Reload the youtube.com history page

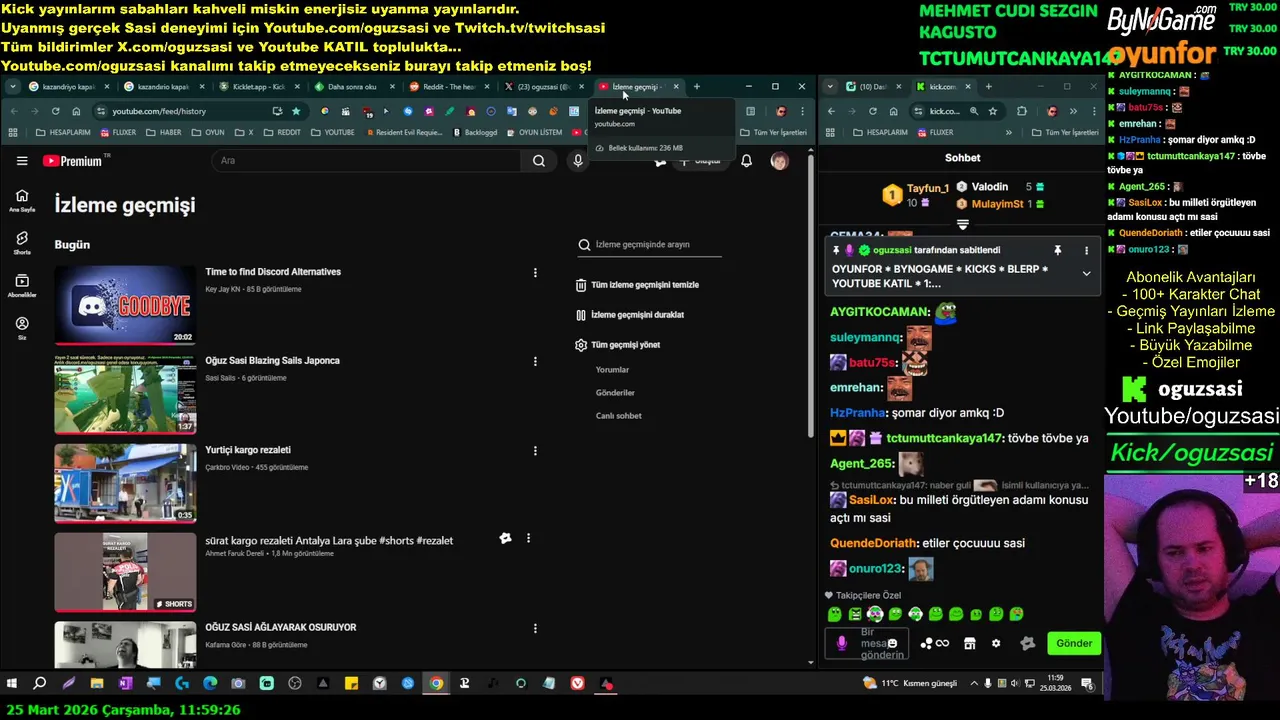pyautogui.click(x=55, y=111)
